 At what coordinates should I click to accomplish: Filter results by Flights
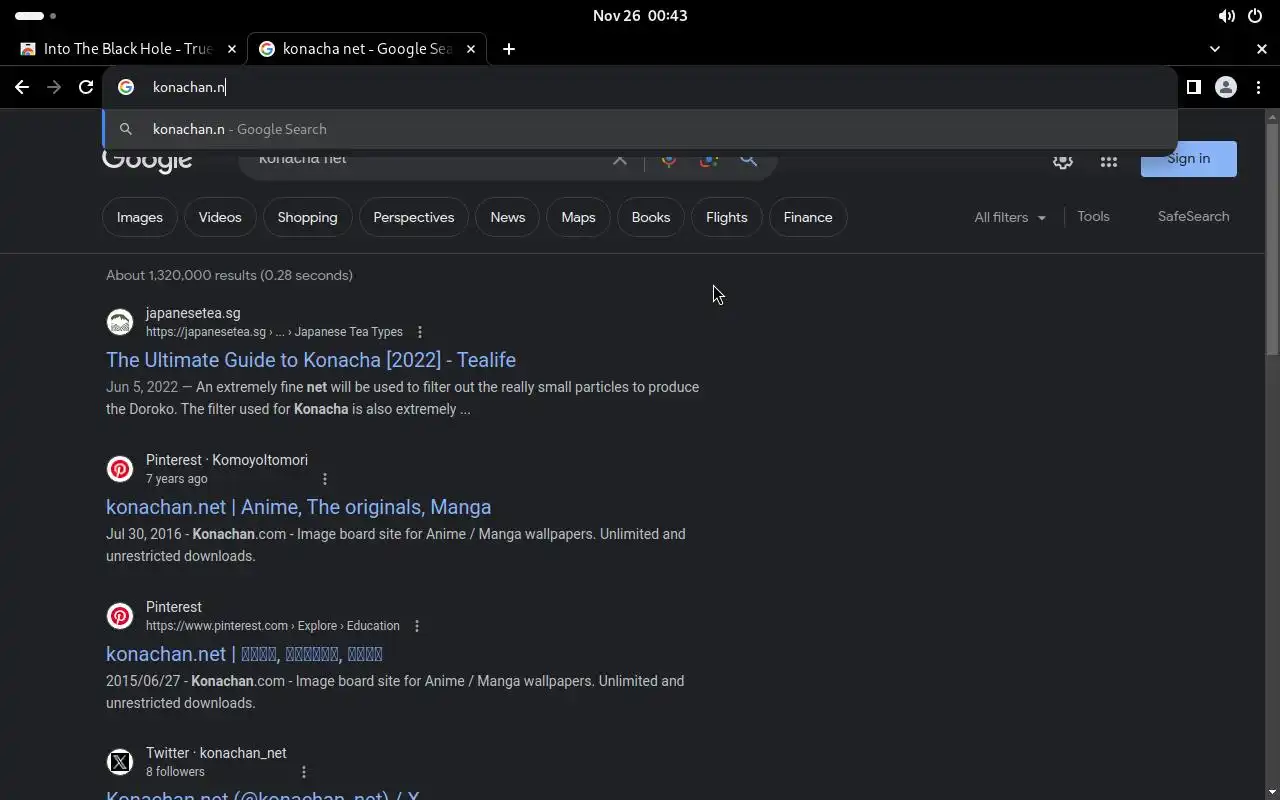pyautogui.click(x=727, y=217)
